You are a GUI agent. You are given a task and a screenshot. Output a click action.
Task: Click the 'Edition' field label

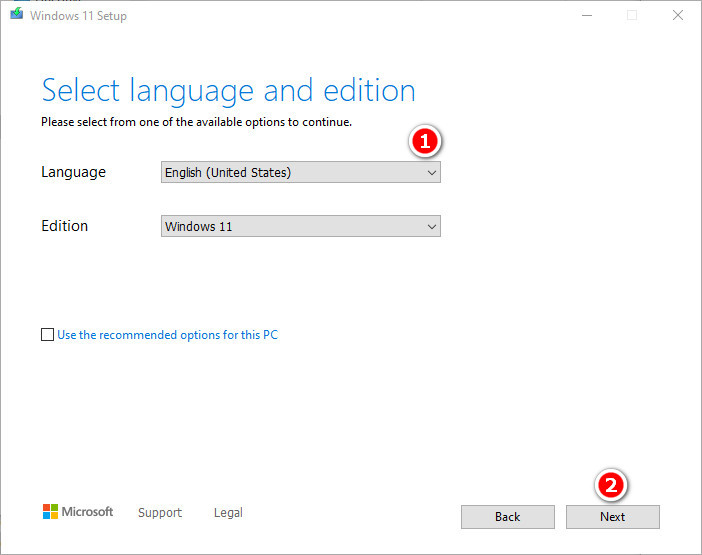(x=64, y=226)
